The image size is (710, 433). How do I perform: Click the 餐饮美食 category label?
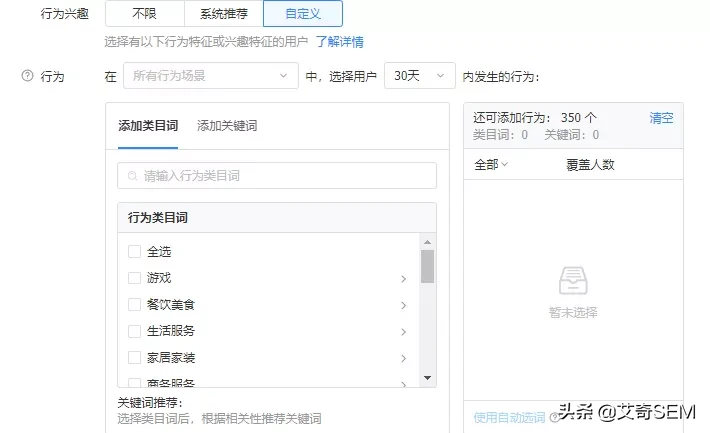coord(171,304)
